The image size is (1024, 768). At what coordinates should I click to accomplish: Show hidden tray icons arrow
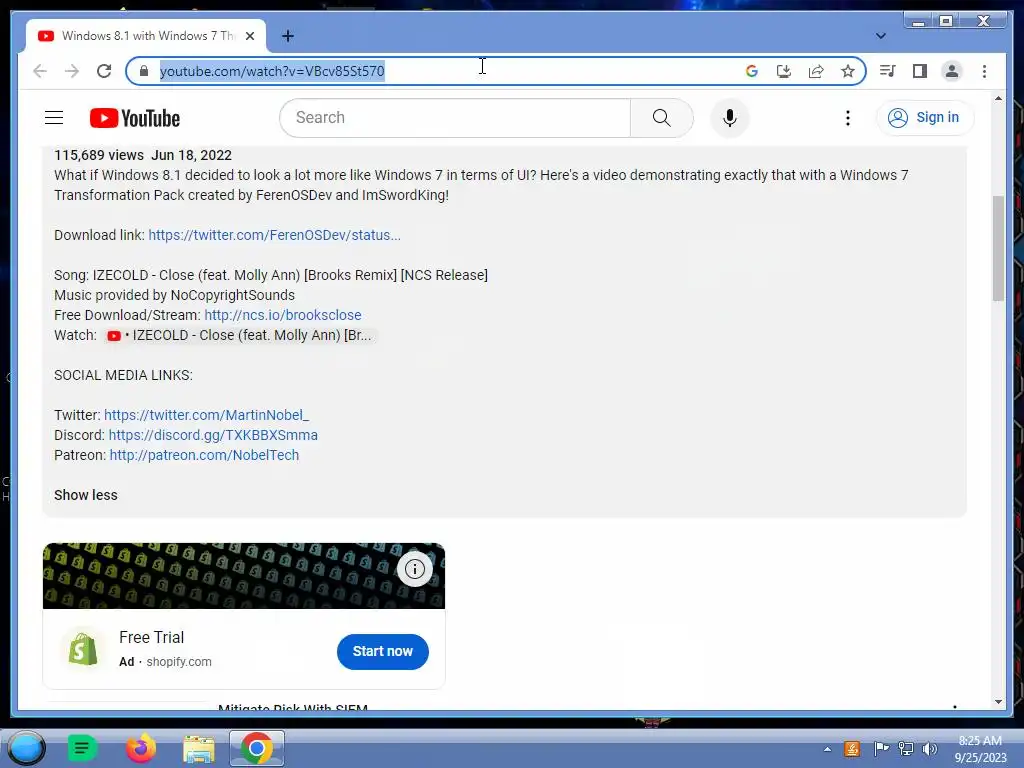(827, 749)
